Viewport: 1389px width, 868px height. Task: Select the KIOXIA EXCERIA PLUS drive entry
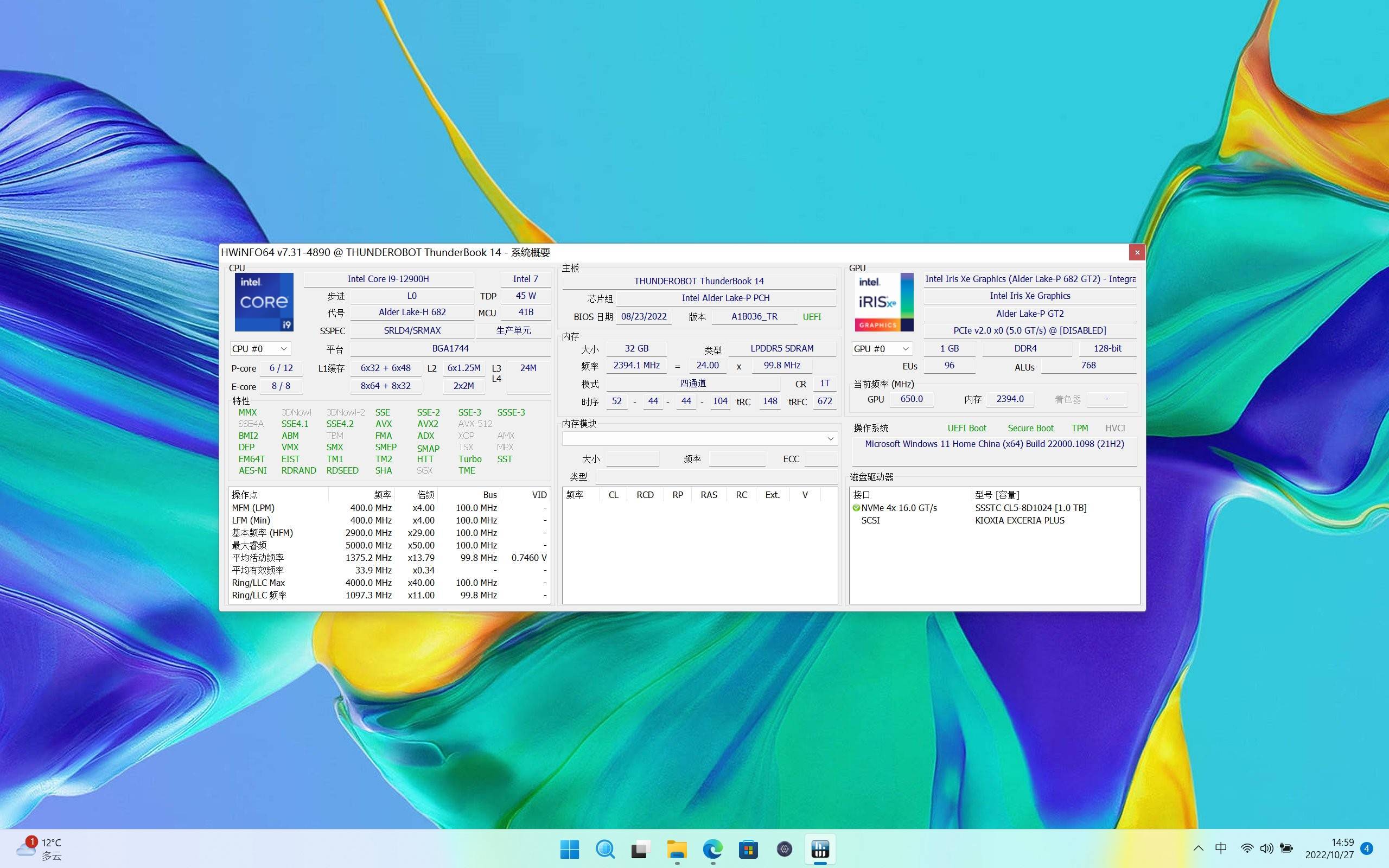click(1020, 521)
